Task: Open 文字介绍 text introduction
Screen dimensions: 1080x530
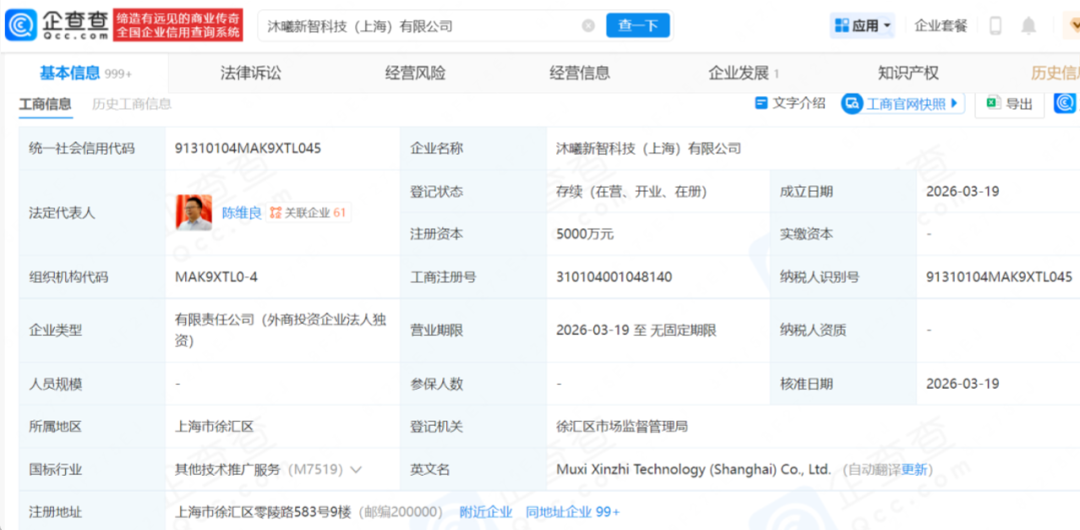Action: 790,103
